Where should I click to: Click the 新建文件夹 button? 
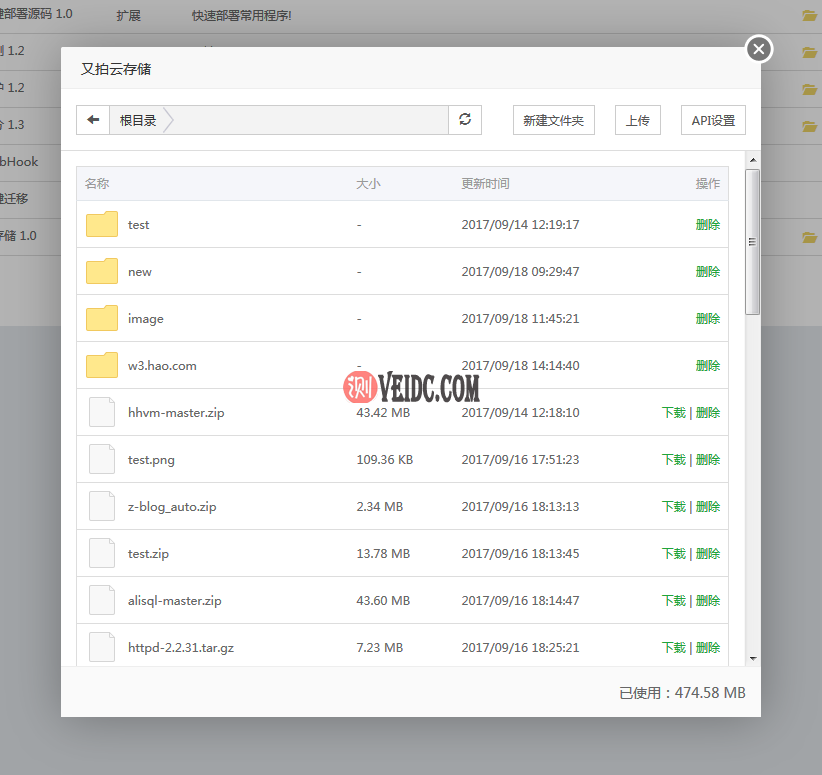[x=553, y=121]
